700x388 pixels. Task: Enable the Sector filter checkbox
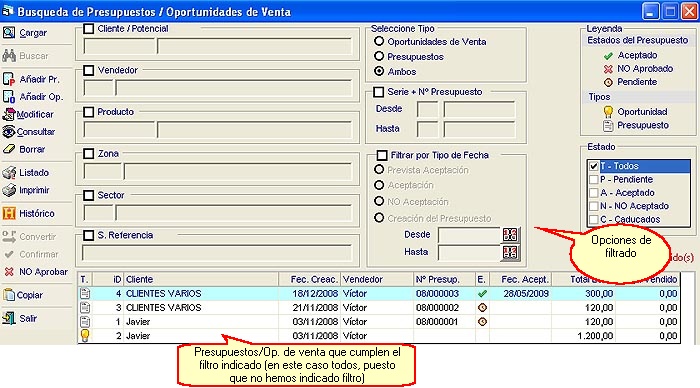(x=88, y=195)
